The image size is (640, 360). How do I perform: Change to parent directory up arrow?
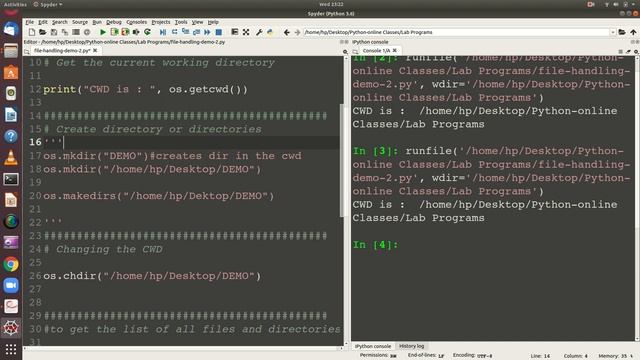[x=633, y=32]
